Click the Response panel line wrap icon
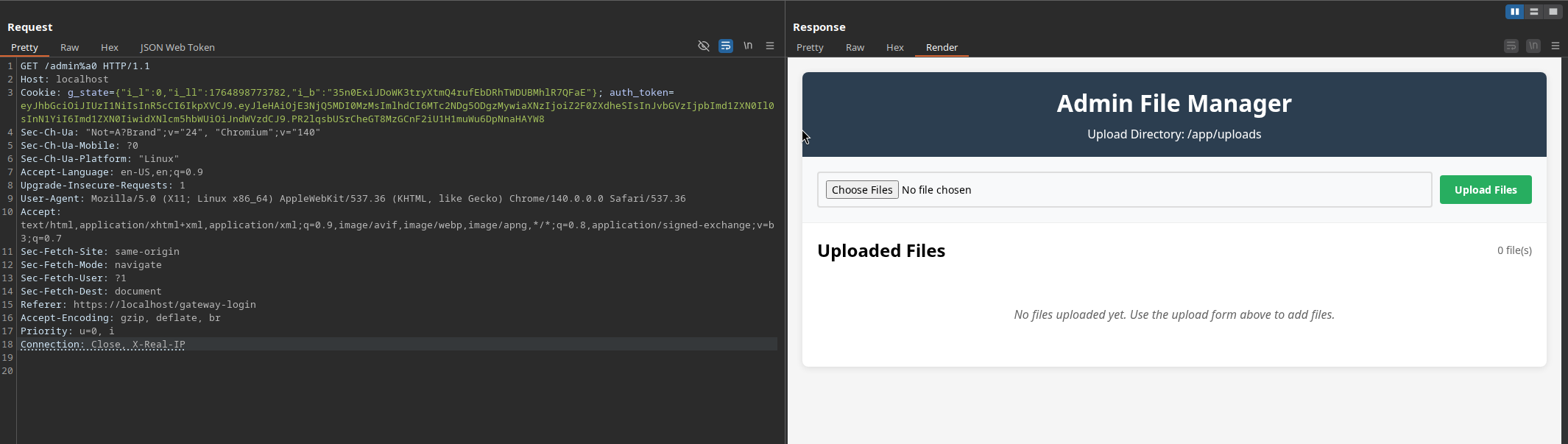Image resolution: width=1568 pixels, height=444 pixels. 1511,46
